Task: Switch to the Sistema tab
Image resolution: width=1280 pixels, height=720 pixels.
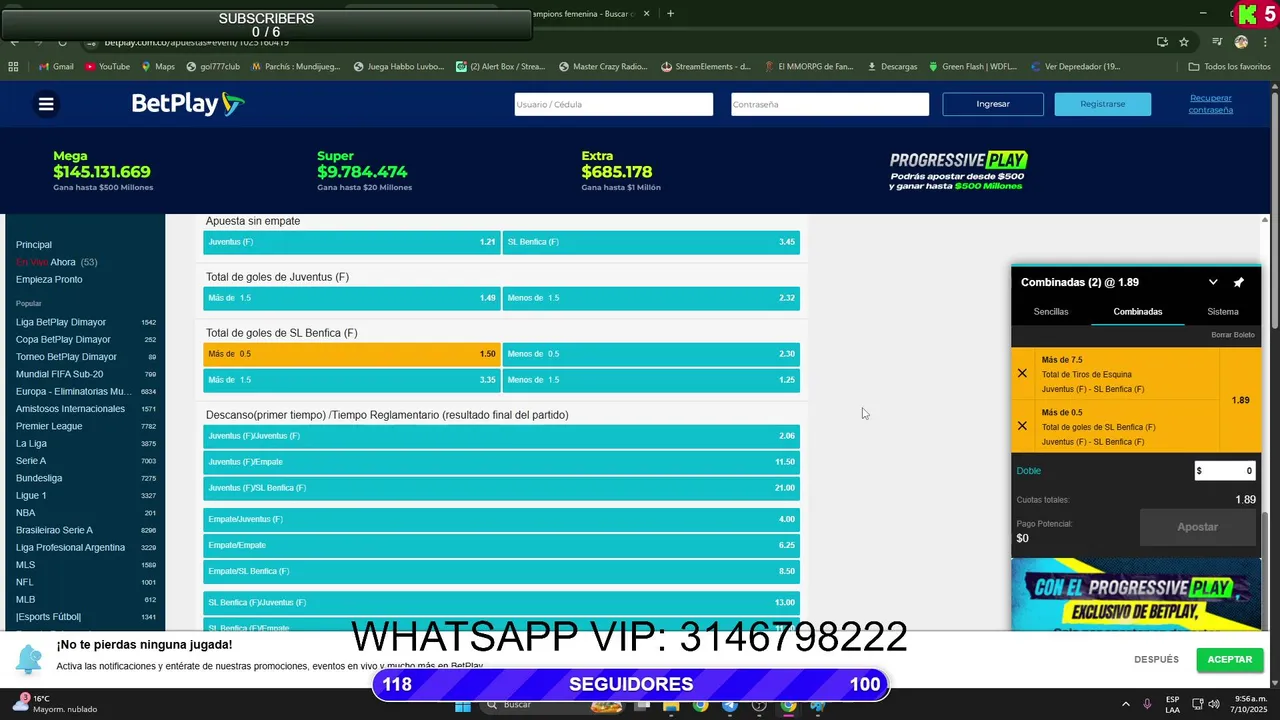Action: tap(1222, 312)
